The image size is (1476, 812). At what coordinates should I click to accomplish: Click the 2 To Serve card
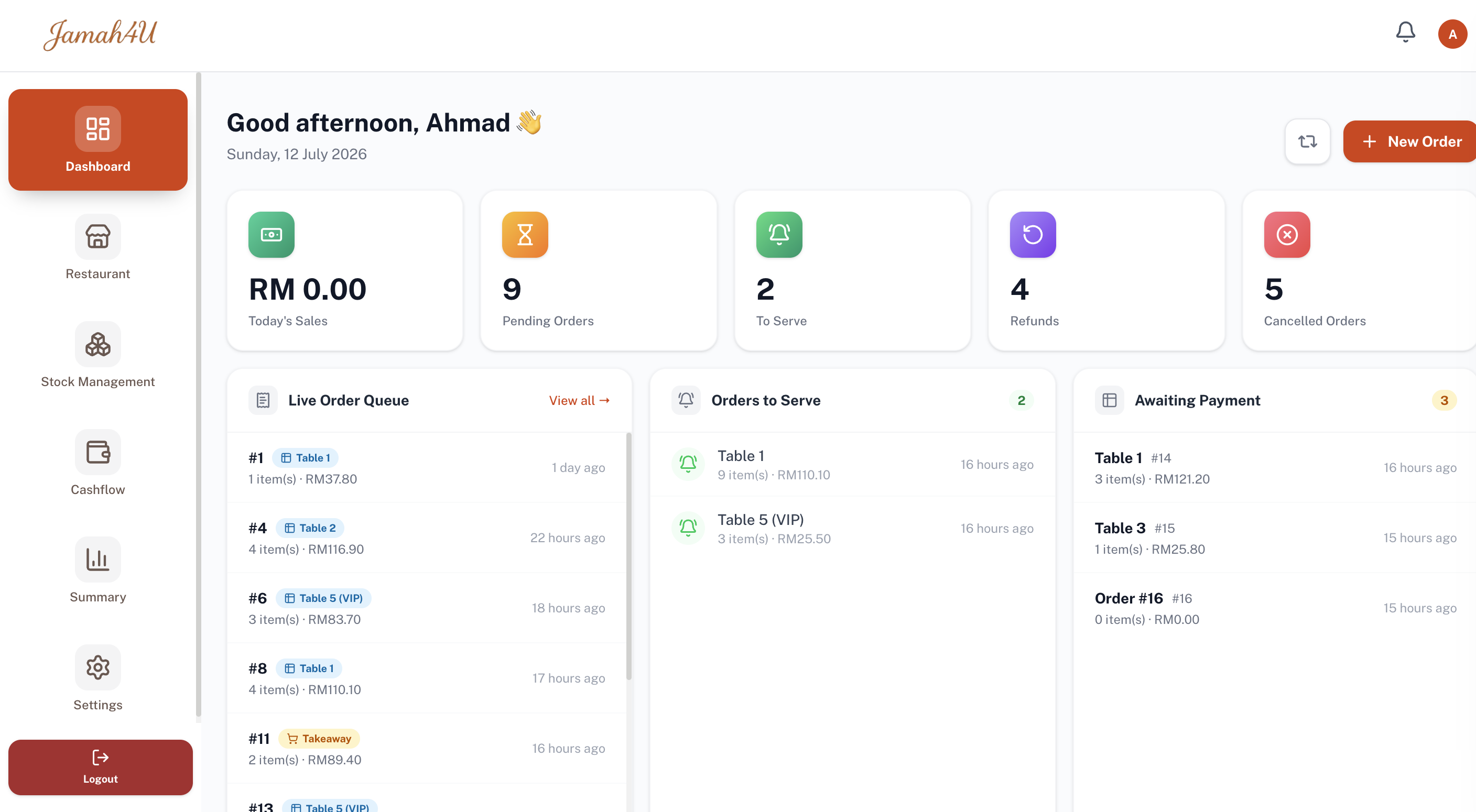point(853,271)
